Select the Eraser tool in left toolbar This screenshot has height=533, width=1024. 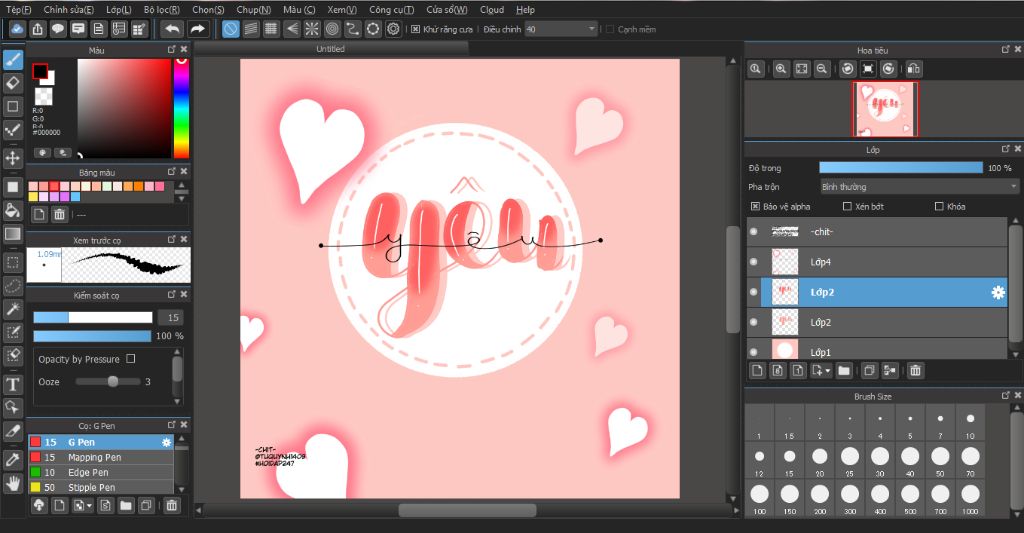pos(13,82)
